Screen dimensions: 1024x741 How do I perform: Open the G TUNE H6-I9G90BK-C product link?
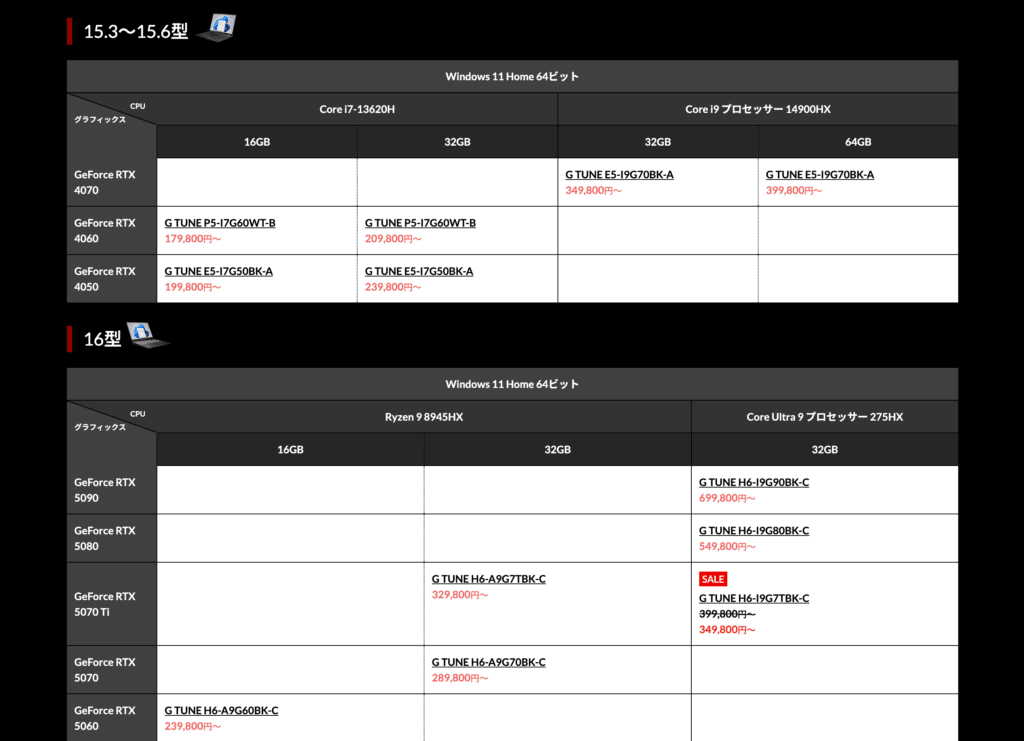[x=754, y=482]
